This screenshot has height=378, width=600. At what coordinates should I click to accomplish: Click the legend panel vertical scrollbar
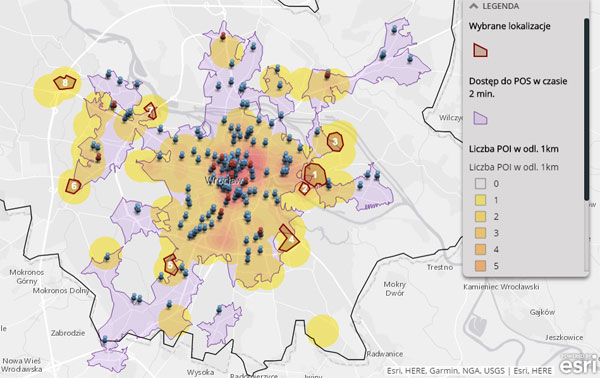tap(587, 109)
